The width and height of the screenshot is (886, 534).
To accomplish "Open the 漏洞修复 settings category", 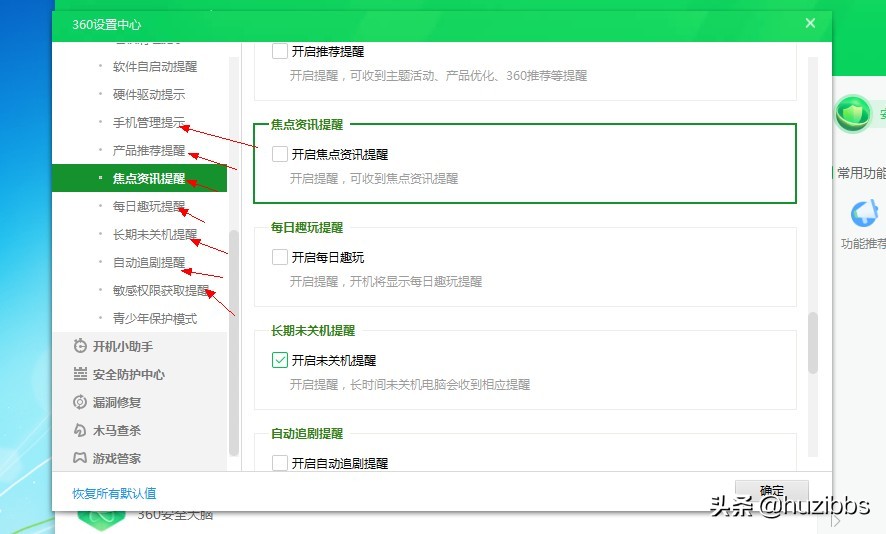I will [117, 402].
